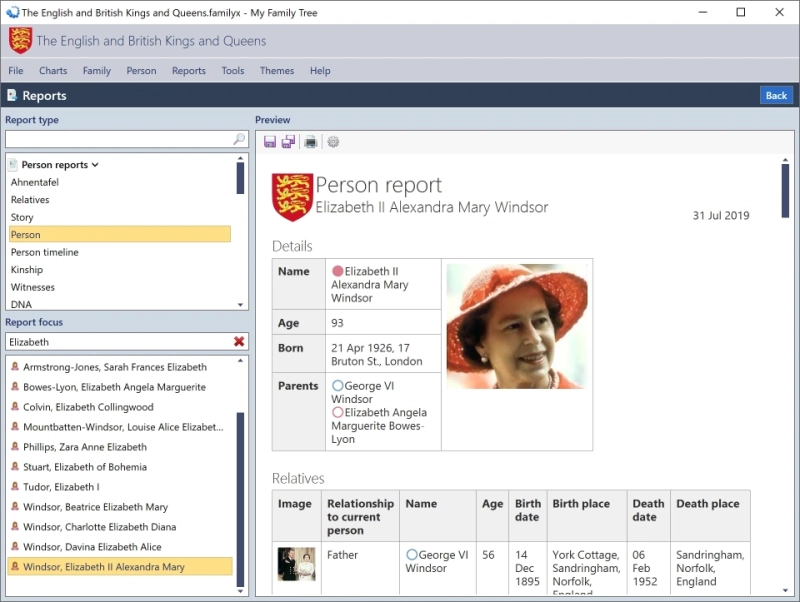This screenshot has height=602, width=800.
Task: Click the Report focus list scrollbar thumb
Action: 240,499
